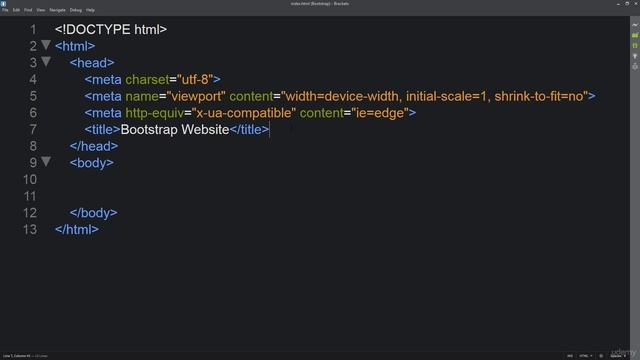This screenshot has width=640, height=360.
Task: Collapse the html block on line 2
Action: (x=46, y=45)
